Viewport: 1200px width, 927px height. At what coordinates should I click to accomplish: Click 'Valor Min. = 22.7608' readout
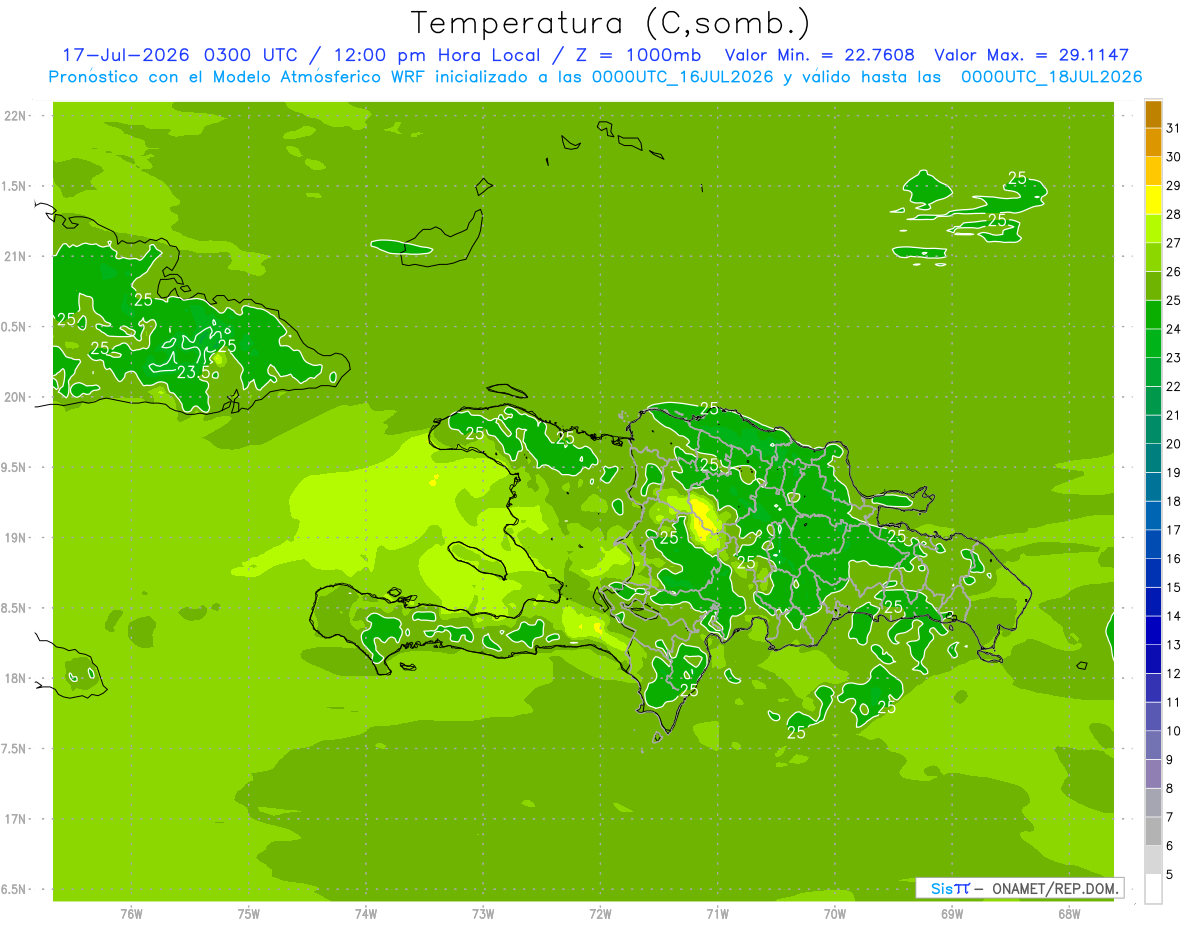click(x=819, y=55)
